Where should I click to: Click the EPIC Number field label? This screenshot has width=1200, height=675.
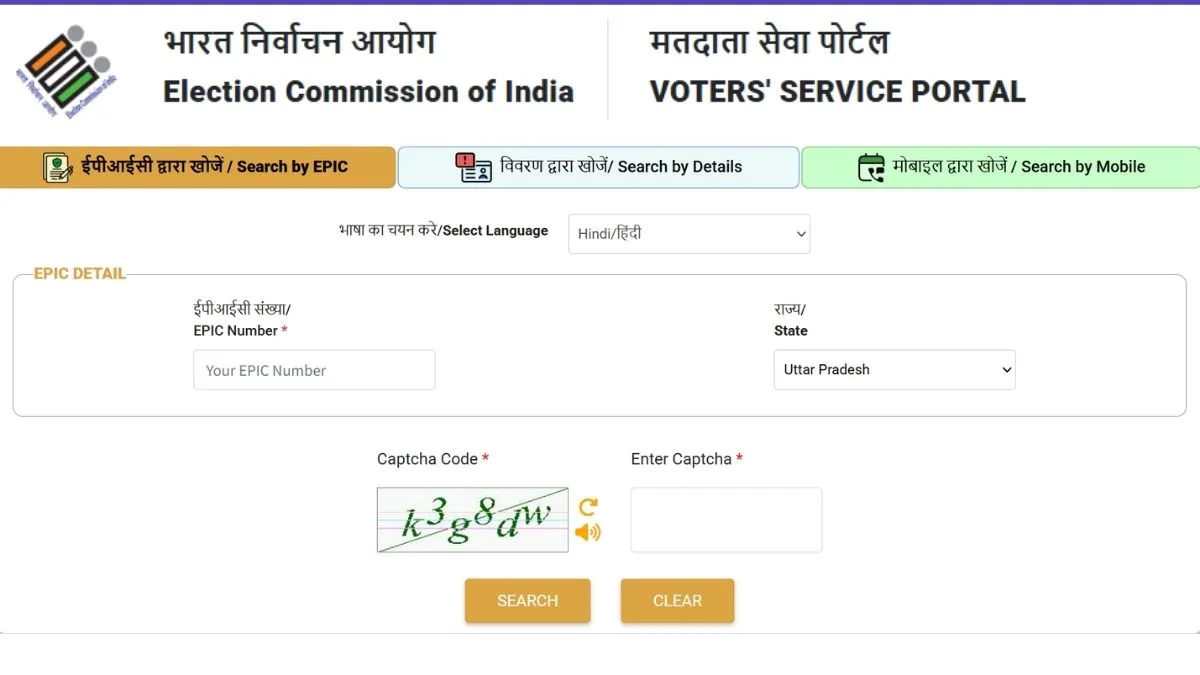(x=236, y=331)
